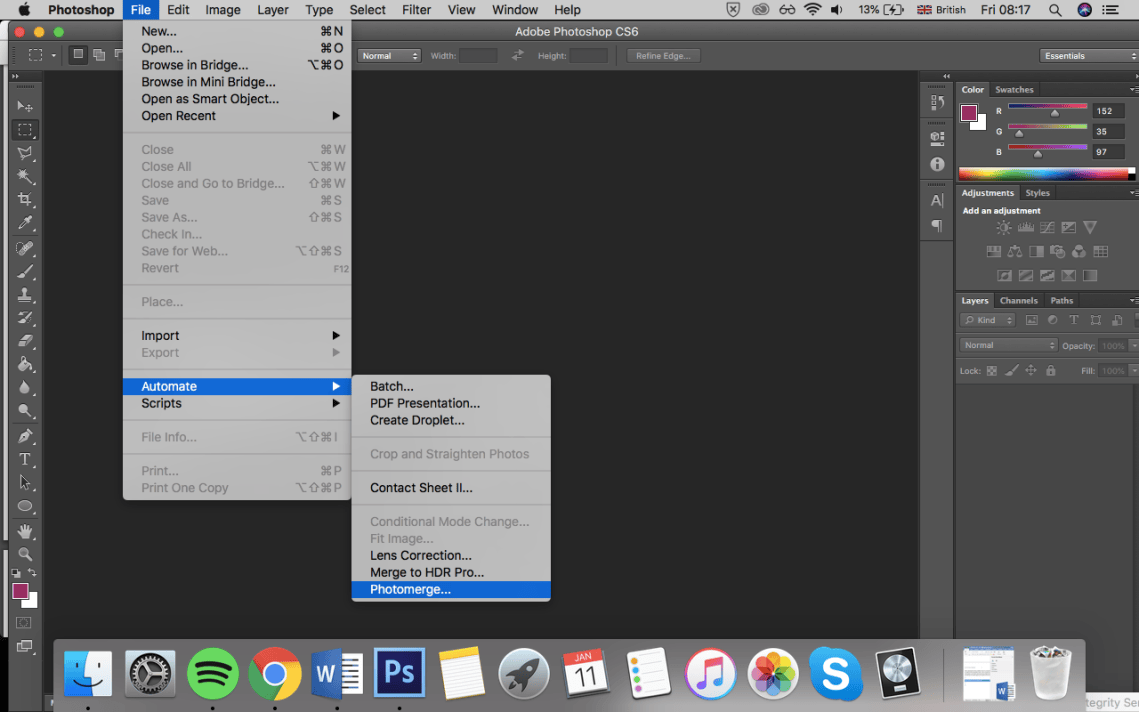Expand the Open Recent submenu

(x=237, y=116)
